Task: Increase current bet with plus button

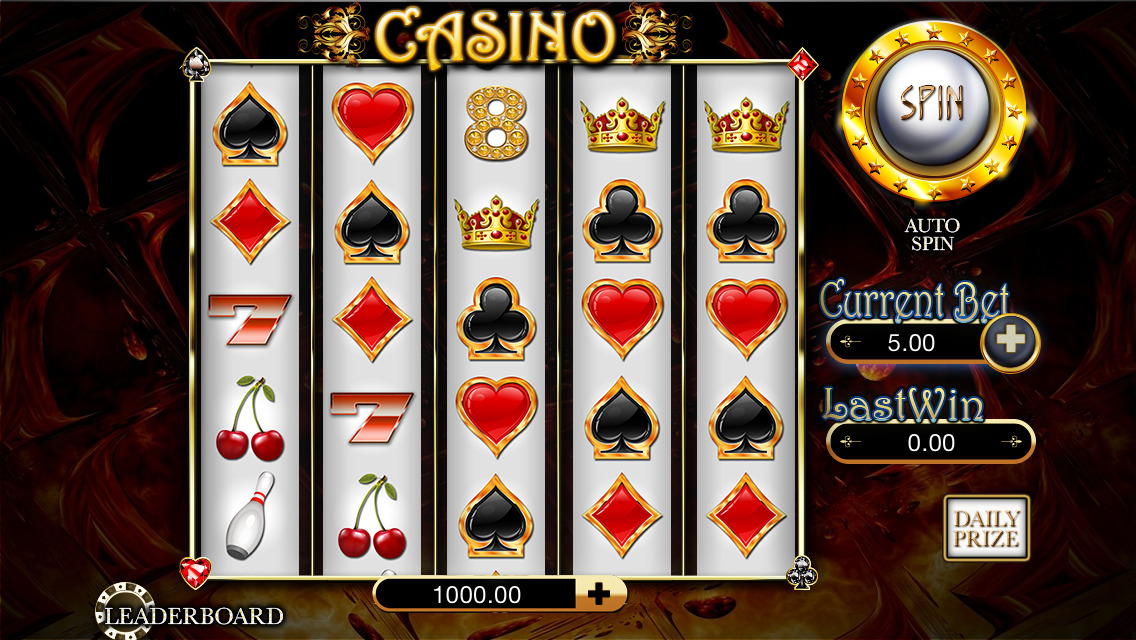Action: click(x=1011, y=341)
